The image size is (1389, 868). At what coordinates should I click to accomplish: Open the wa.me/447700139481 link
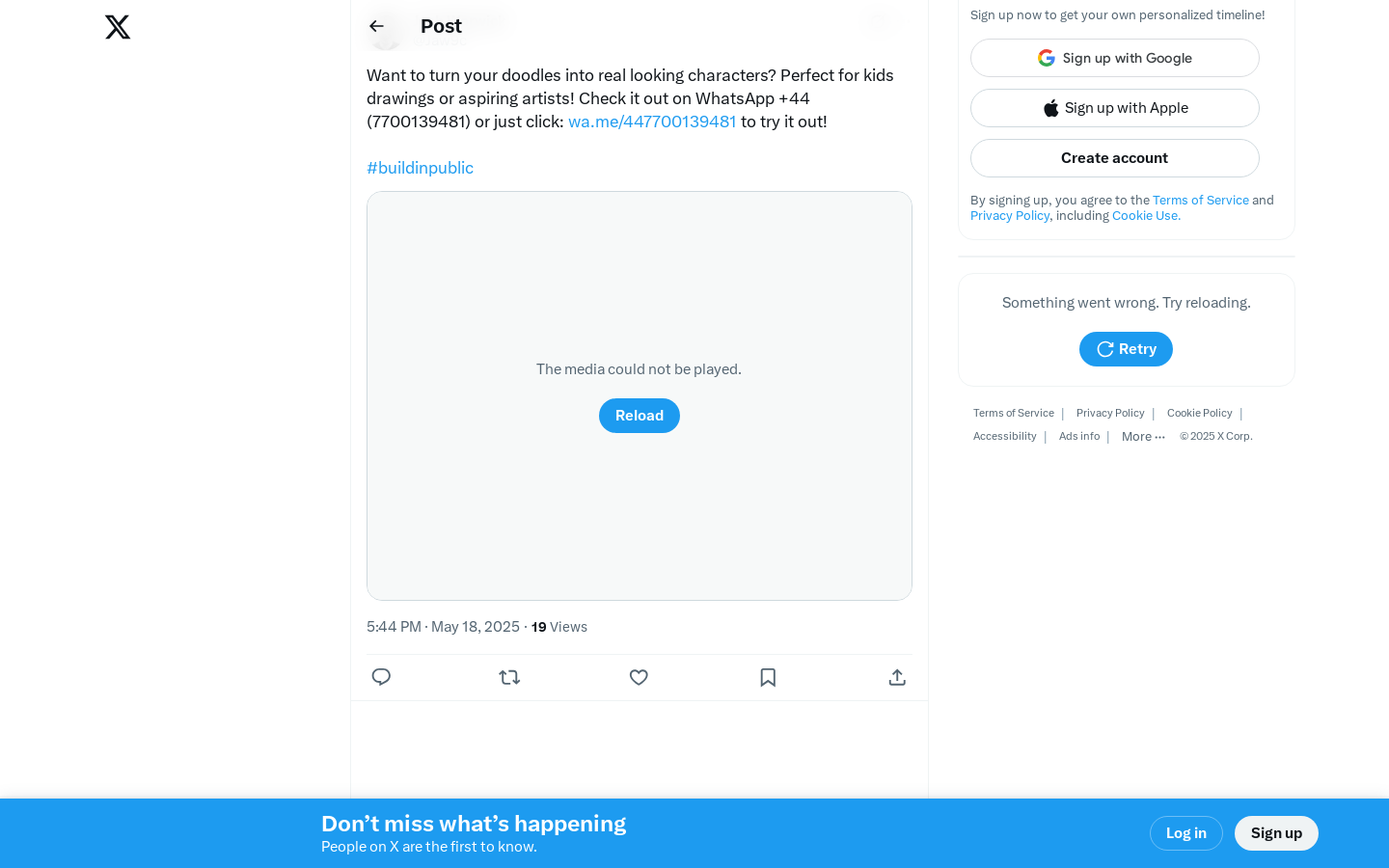652,122
